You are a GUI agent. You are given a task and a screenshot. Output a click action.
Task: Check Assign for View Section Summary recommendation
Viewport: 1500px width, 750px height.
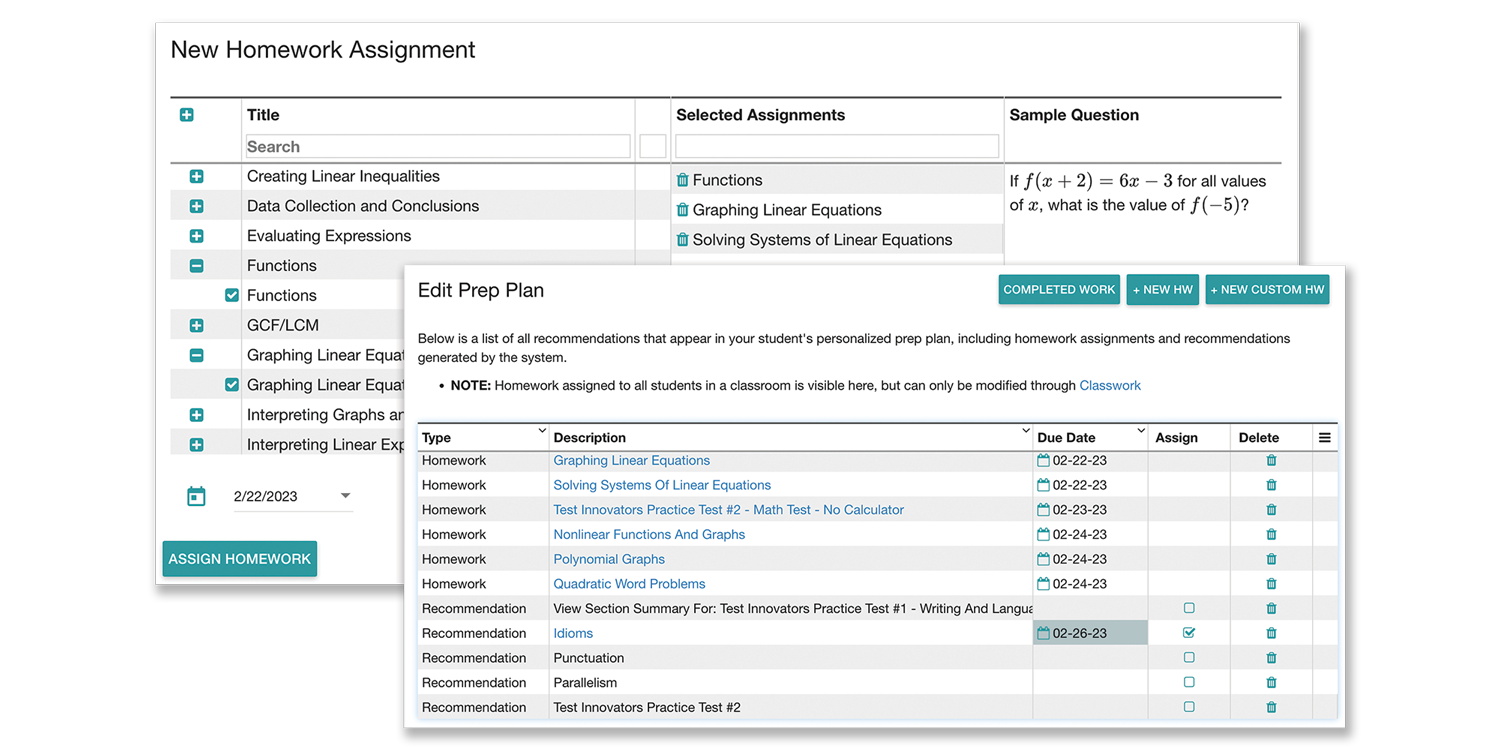pyautogui.click(x=1189, y=608)
